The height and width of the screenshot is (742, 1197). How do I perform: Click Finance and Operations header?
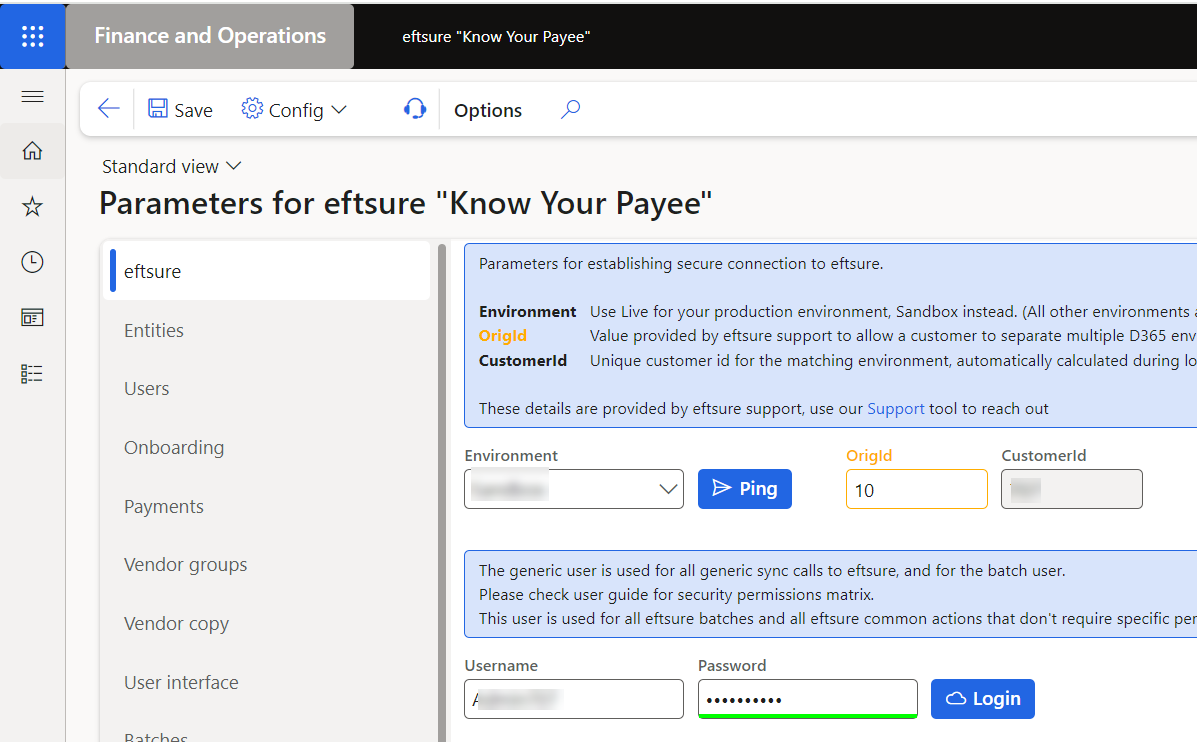pos(210,36)
